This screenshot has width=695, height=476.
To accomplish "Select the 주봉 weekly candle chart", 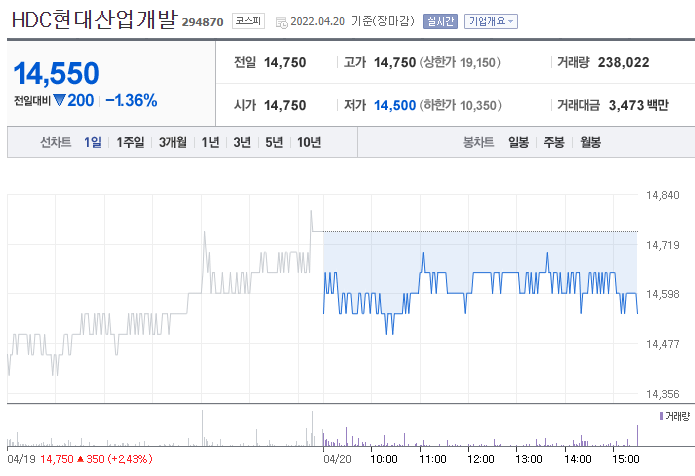I will (554, 142).
